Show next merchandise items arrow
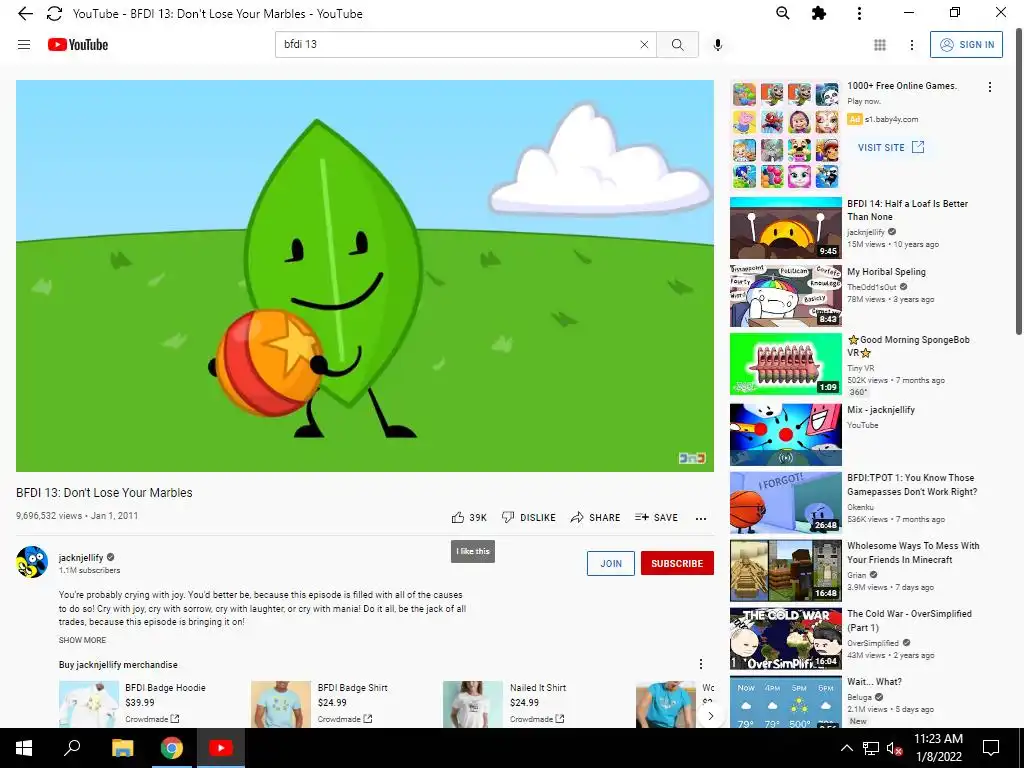Image resolution: width=1024 pixels, height=768 pixels. click(711, 715)
